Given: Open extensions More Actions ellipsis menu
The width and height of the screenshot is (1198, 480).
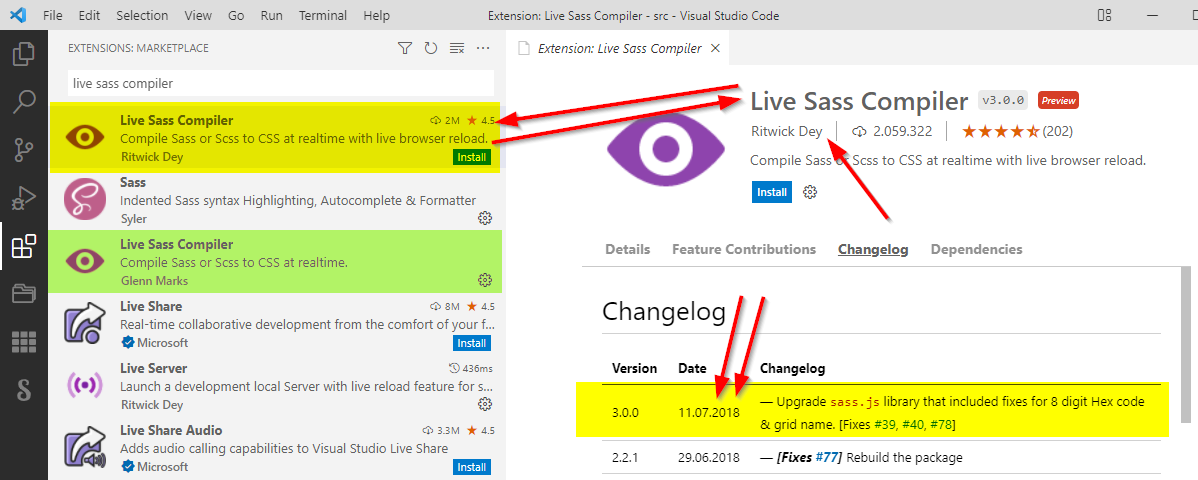Looking at the screenshot, I should [x=483, y=48].
